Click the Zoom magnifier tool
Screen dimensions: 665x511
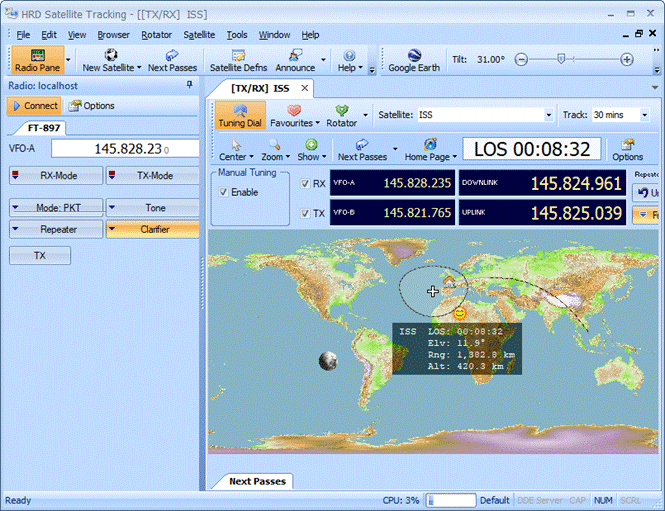(275, 150)
